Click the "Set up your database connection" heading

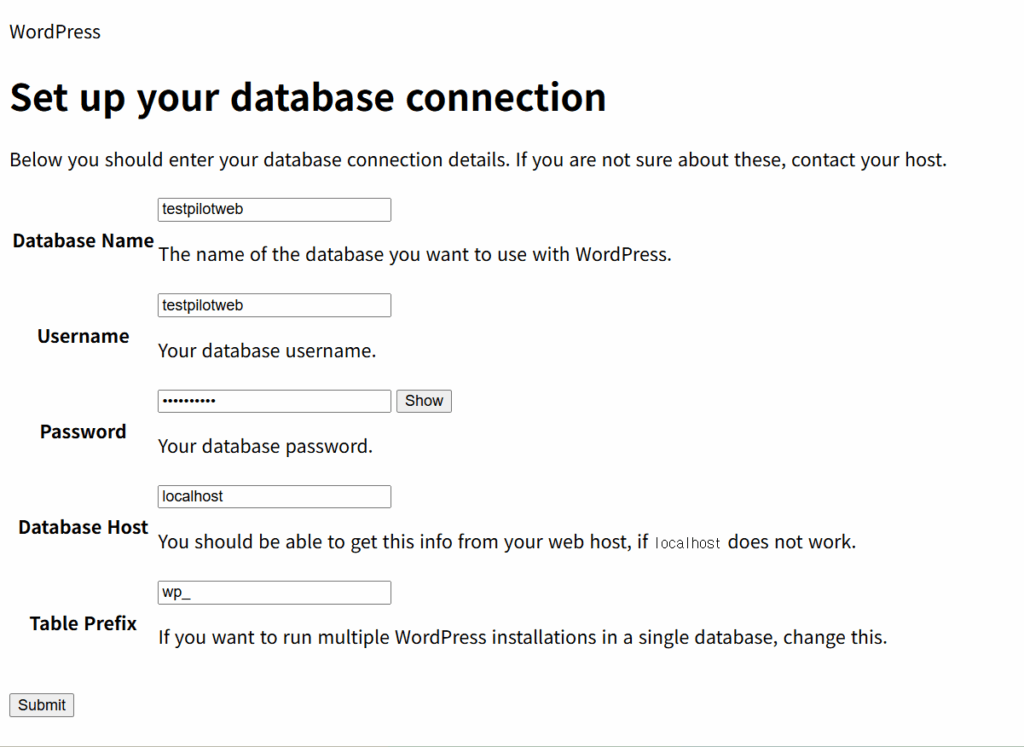(x=308, y=98)
